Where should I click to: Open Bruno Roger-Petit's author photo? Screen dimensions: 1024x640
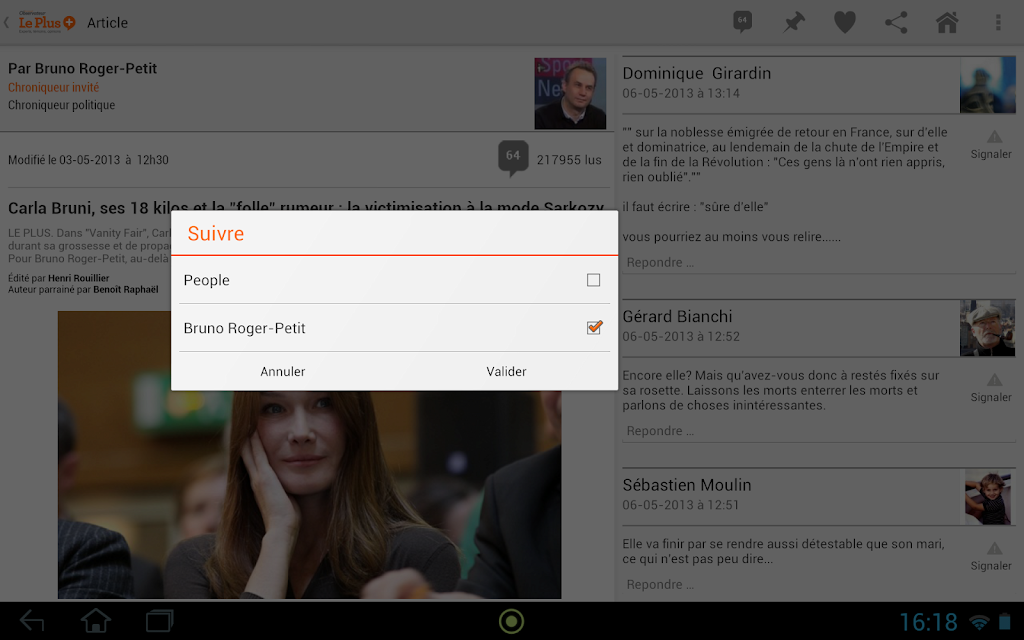pyautogui.click(x=570, y=93)
